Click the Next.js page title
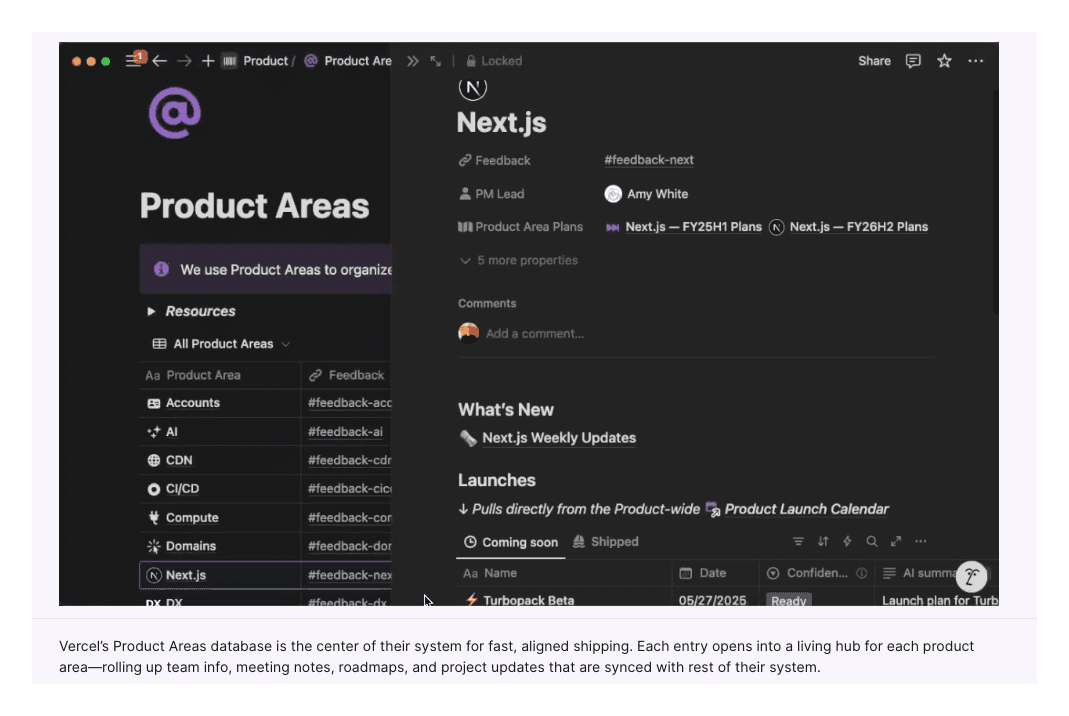This screenshot has height=716, width=1069. (x=501, y=123)
